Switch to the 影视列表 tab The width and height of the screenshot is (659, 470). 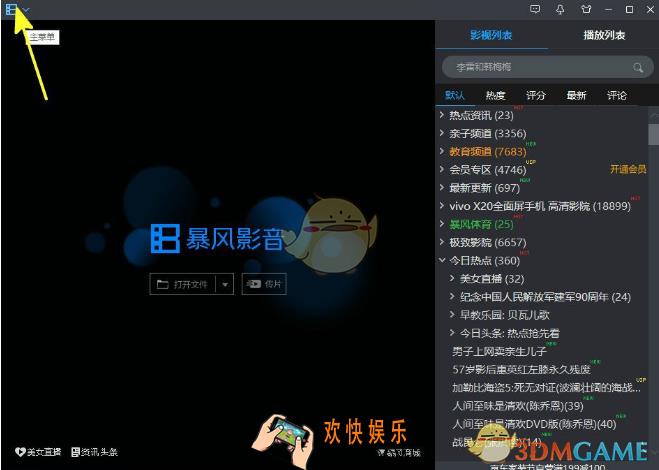(x=491, y=35)
